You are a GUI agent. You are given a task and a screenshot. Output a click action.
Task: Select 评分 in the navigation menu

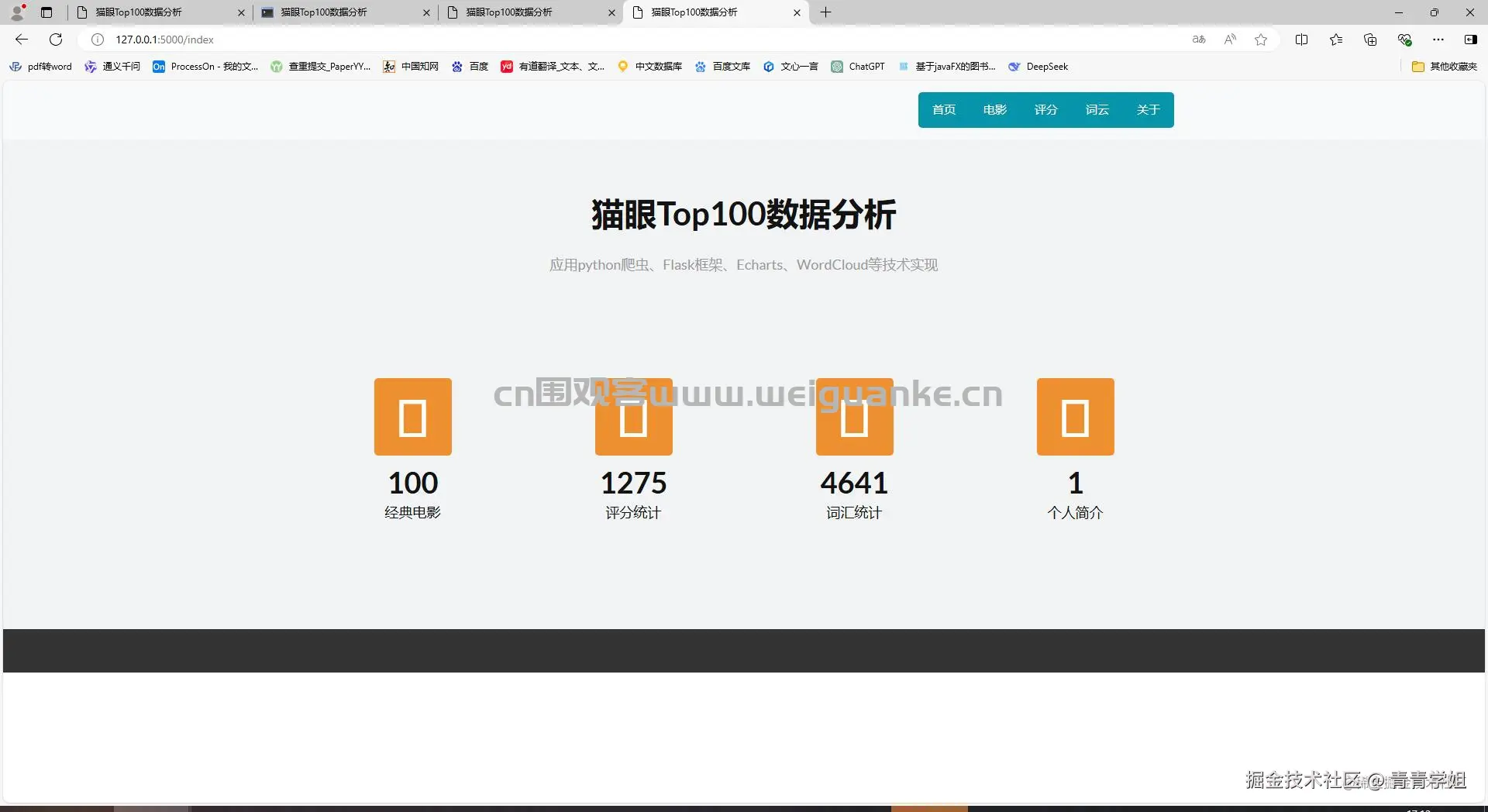1046,110
